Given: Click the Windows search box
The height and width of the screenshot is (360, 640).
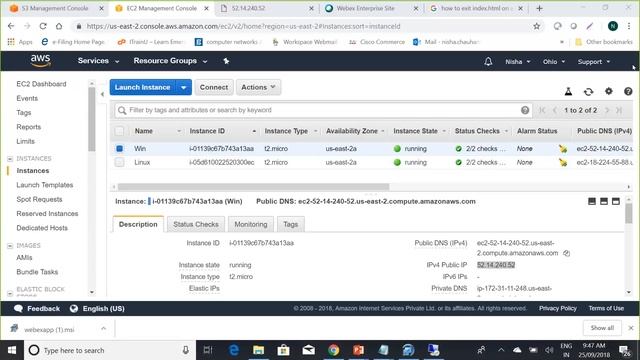Looking at the screenshot, I should (109, 350).
